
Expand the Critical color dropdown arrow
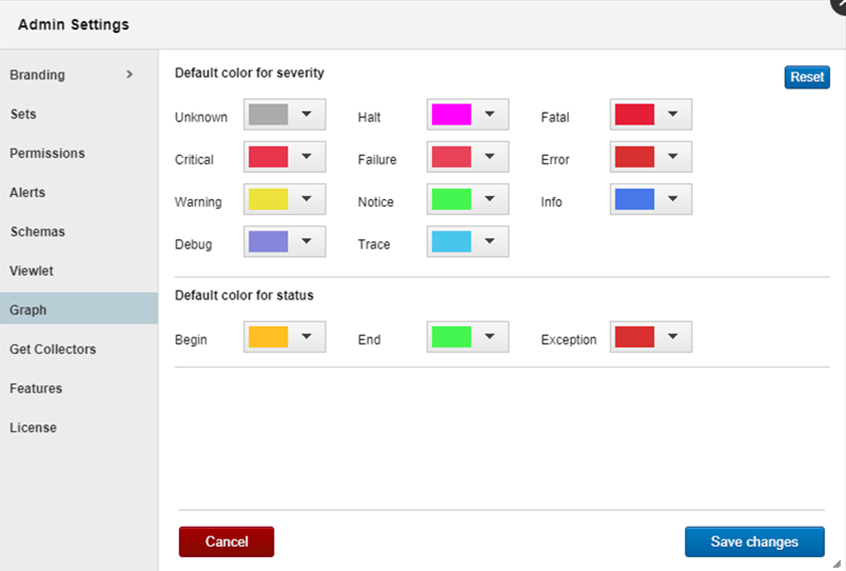tap(306, 157)
